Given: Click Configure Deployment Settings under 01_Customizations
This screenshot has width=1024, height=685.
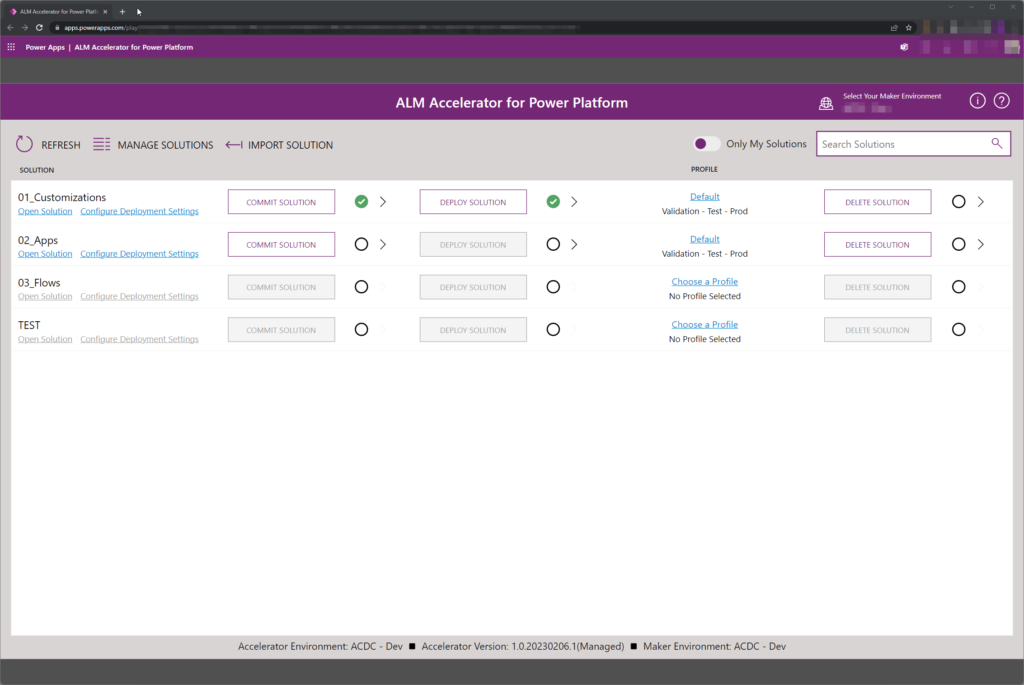Looking at the screenshot, I should [x=139, y=211].
